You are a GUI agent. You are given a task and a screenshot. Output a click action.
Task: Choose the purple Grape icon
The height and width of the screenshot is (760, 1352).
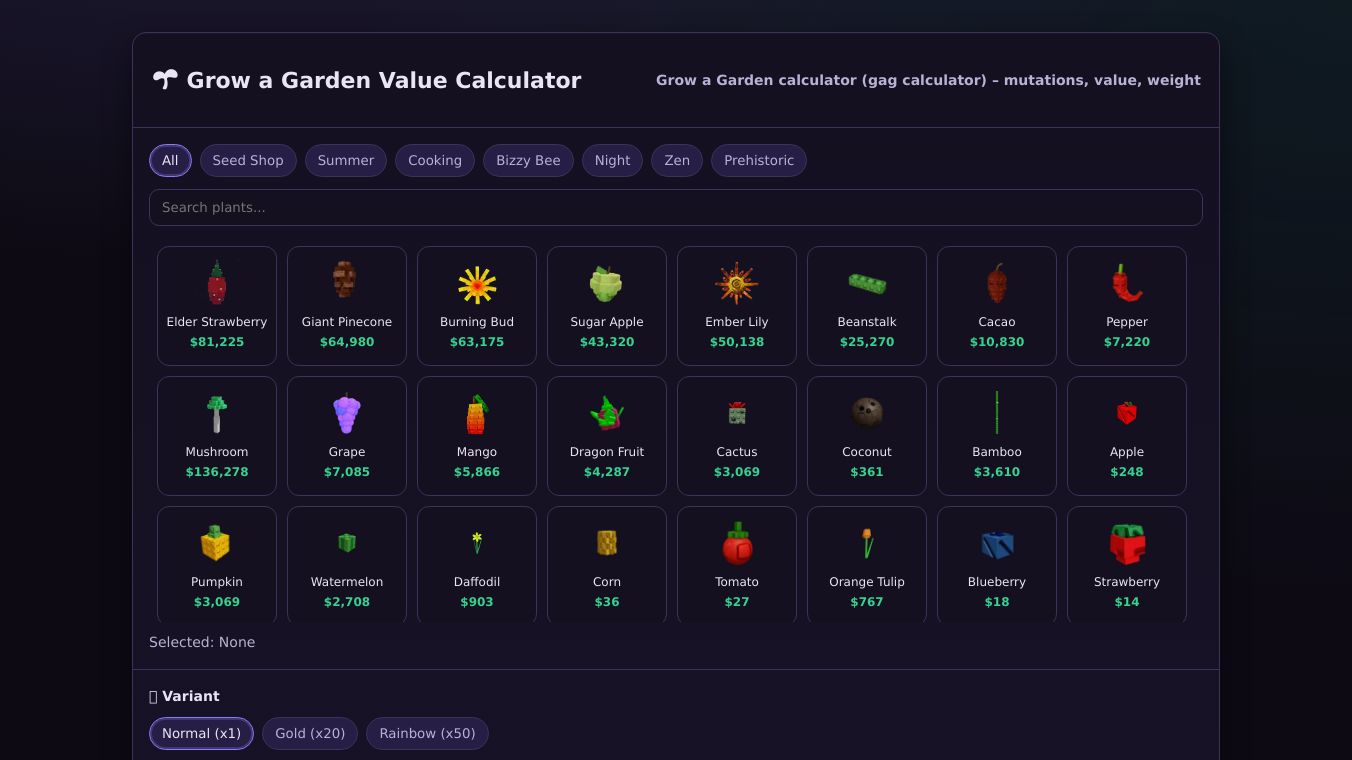pyautogui.click(x=347, y=414)
